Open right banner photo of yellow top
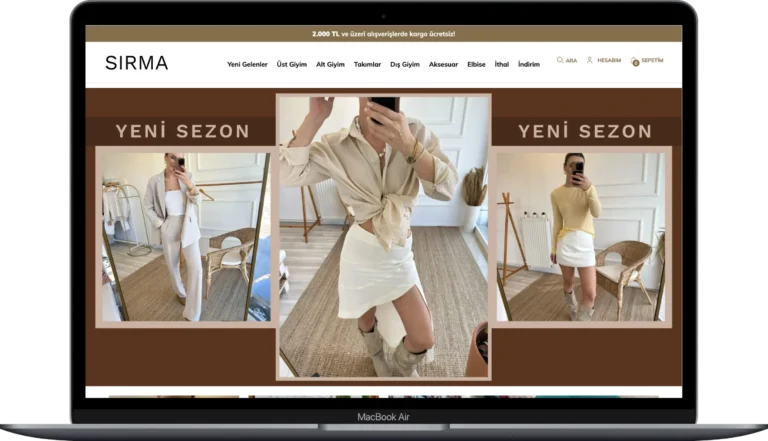768x441 pixels. point(581,237)
